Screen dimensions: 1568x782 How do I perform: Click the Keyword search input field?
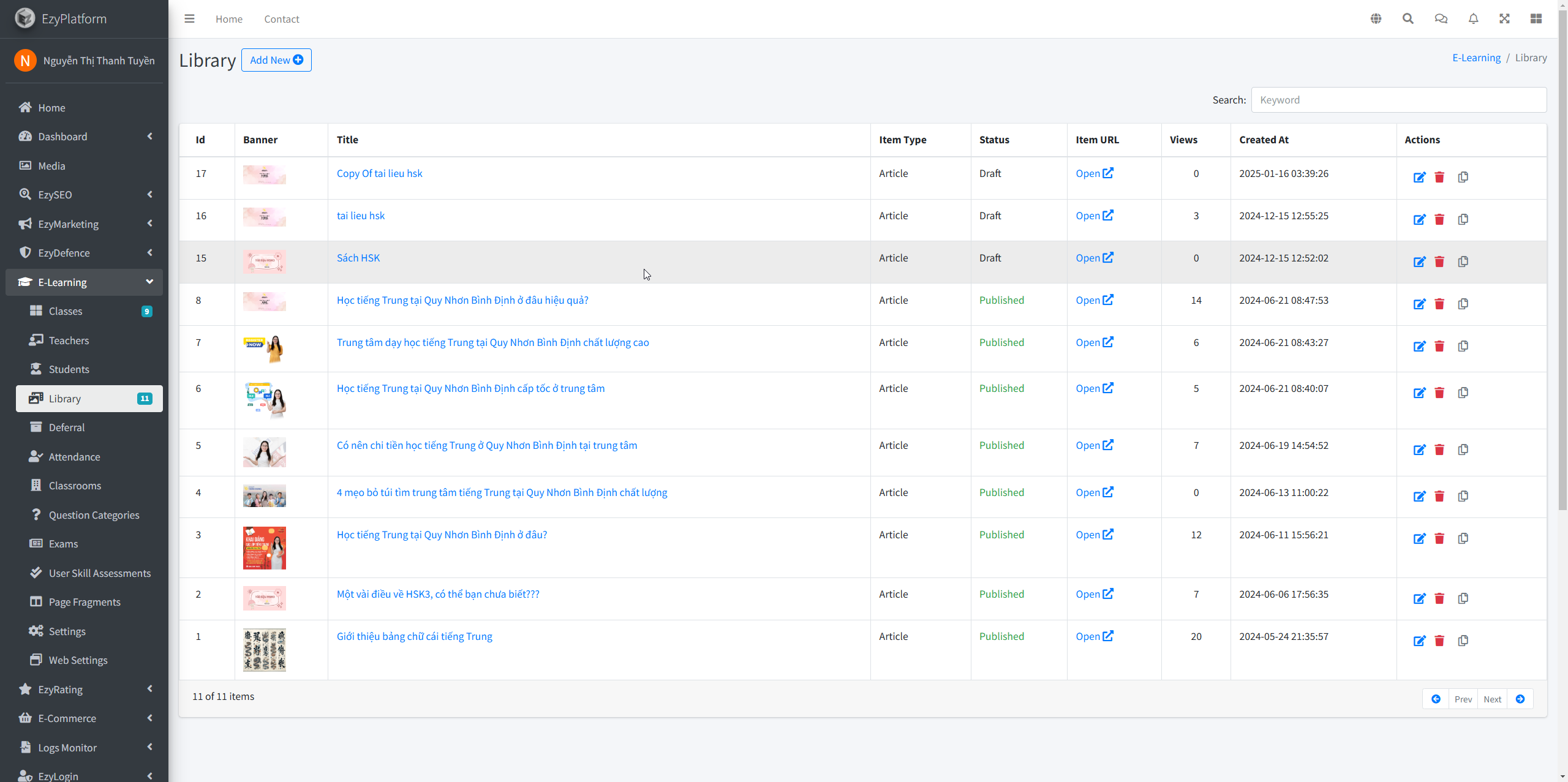click(1398, 100)
